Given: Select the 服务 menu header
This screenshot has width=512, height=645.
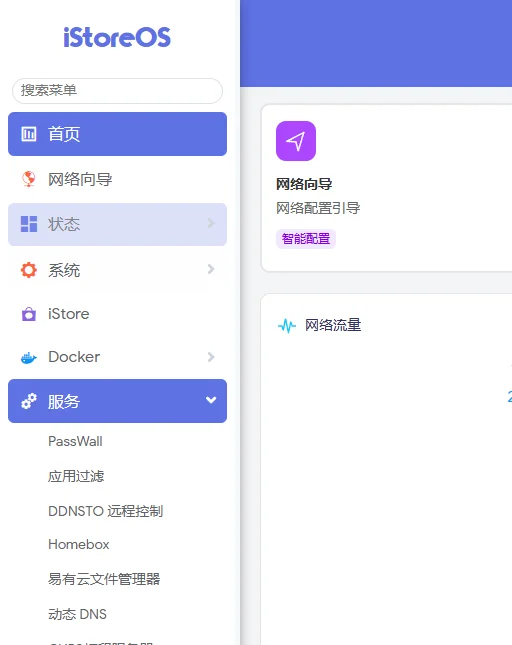Looking at the screenshot, I should [x=117, y=401].
